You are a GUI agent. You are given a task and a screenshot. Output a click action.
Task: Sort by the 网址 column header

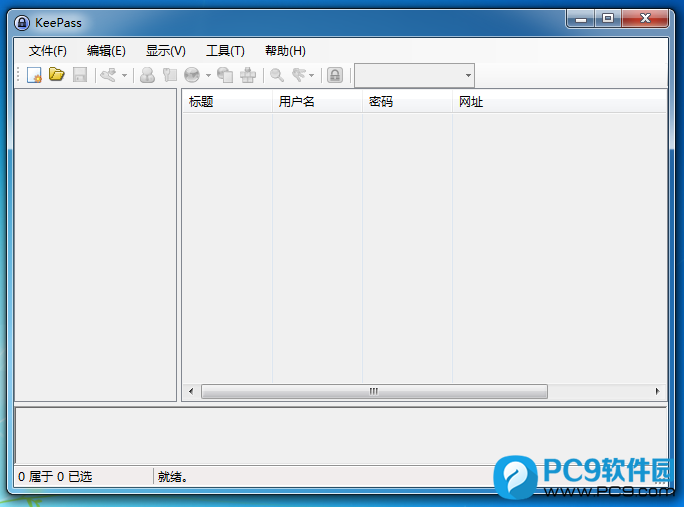pyautogui.click(x=560, y=102)
